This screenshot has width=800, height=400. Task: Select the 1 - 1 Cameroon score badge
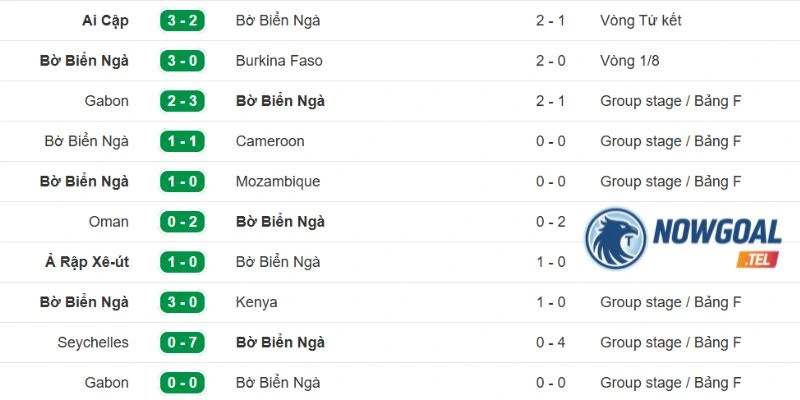pyautogui.click(x=182, y=141)
